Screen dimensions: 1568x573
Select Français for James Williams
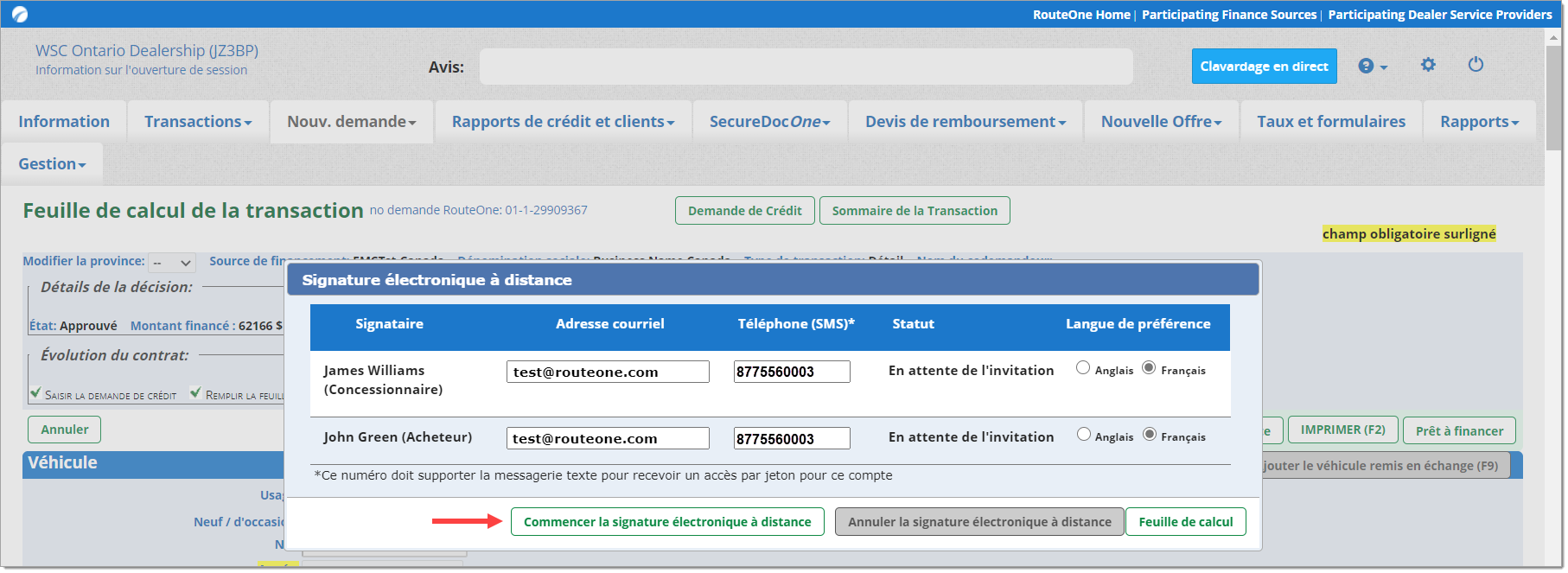pyautogui.click(x=1149, y=368)
